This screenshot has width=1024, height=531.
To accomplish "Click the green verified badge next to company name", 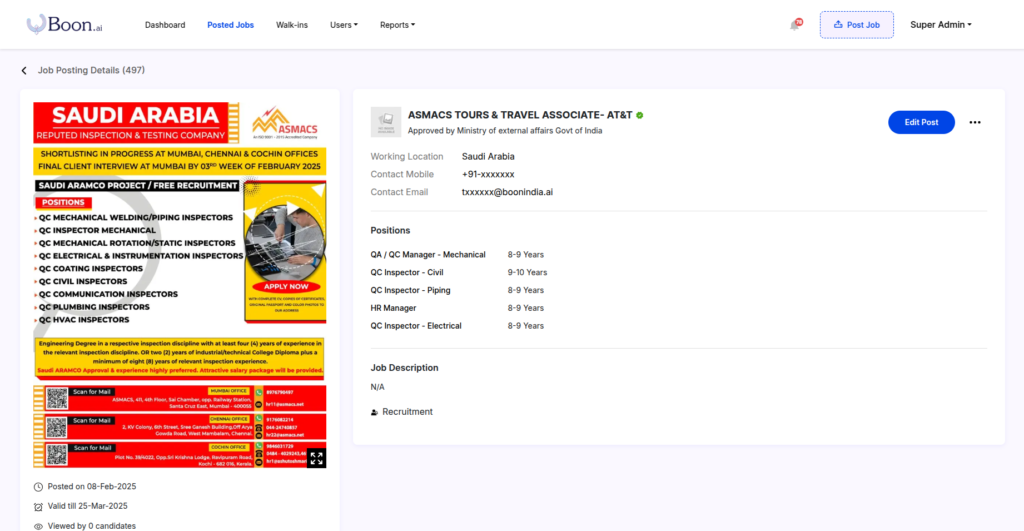I will (x=640, y=115).
